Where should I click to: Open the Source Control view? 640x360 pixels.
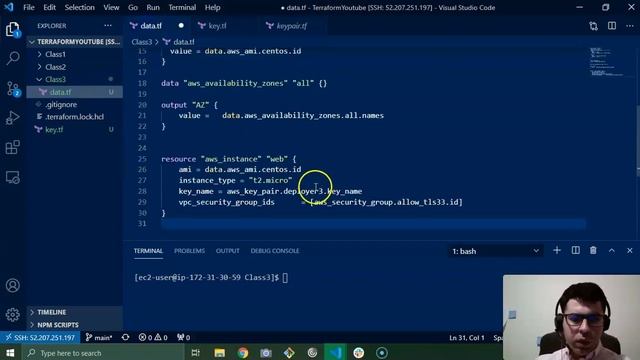(13, 88)
